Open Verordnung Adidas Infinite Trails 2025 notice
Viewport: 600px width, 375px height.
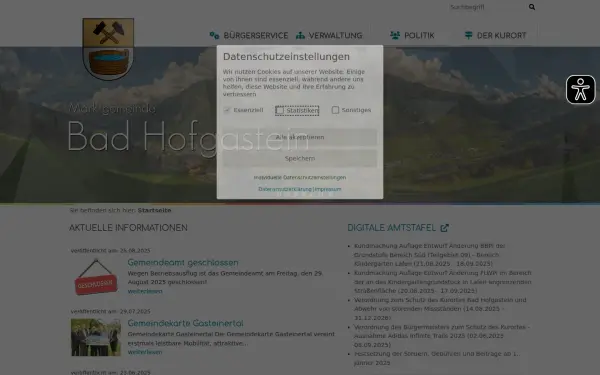[442, 336]
